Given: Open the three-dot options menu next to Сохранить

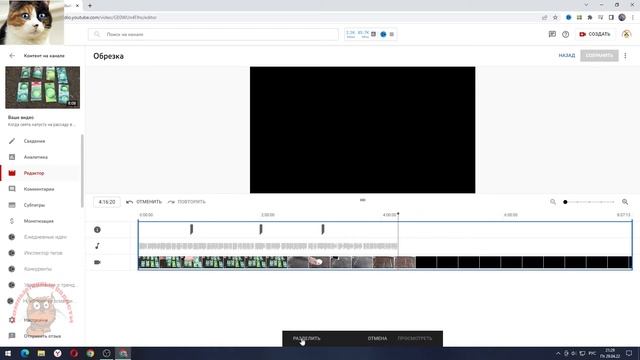Looking at the screenshot, I should pyautogui.click(x=625, y=56).
